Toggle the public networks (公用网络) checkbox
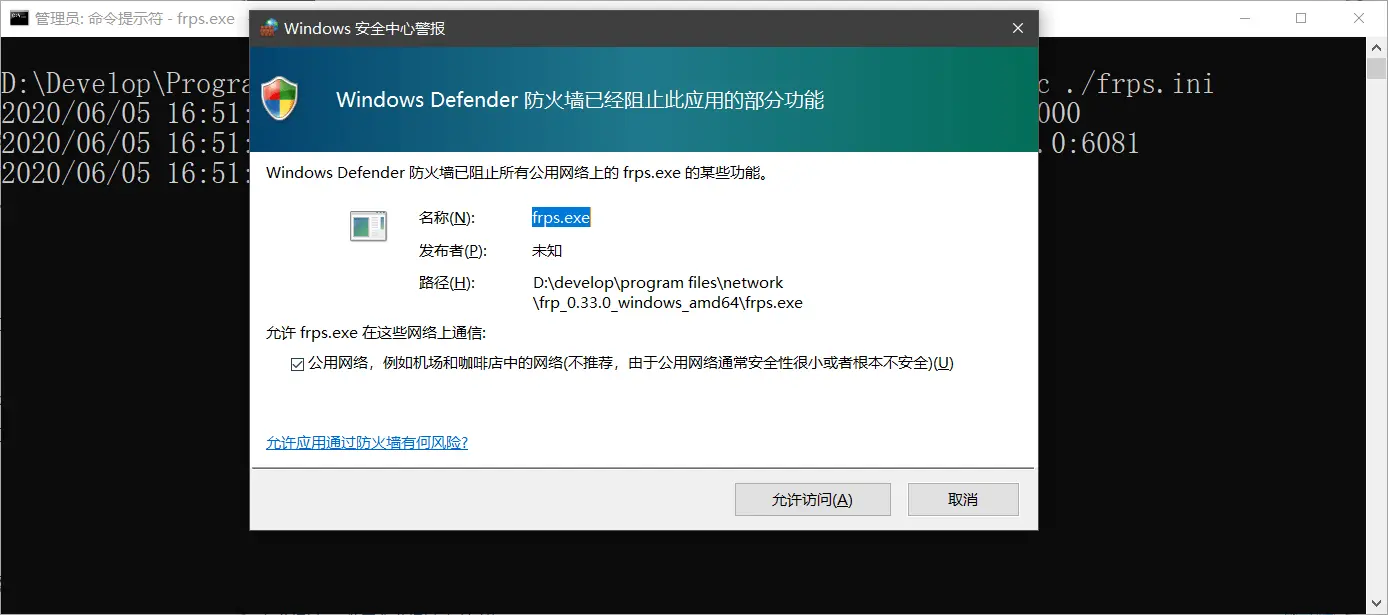Screen dimensions: 1388x615 pyautogui.click(x=297, y=364)
